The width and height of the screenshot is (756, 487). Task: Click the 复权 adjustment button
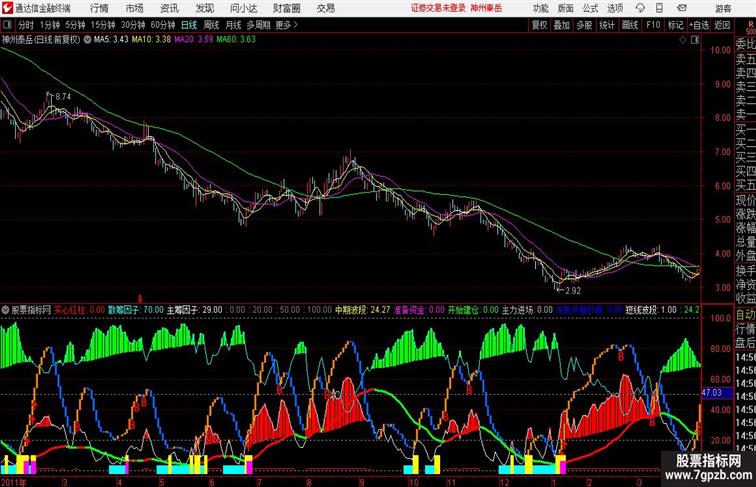pos(540,25)
